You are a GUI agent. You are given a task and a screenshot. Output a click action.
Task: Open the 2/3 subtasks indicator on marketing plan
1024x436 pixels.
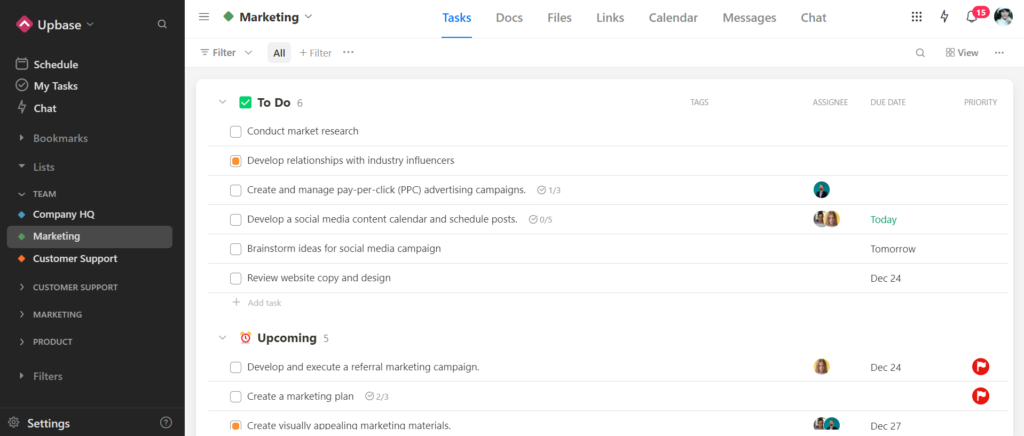(x=377, y=396)
